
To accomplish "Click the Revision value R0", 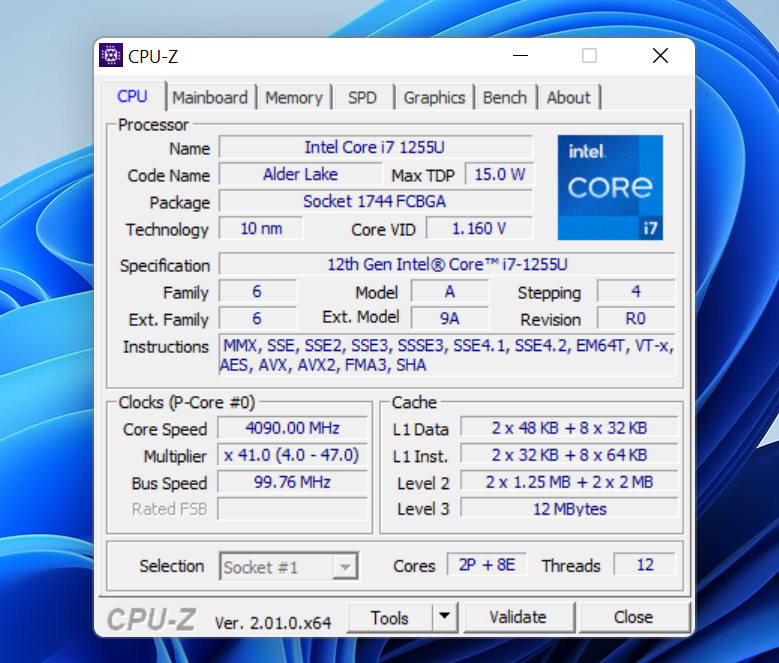I will point(636,318).
